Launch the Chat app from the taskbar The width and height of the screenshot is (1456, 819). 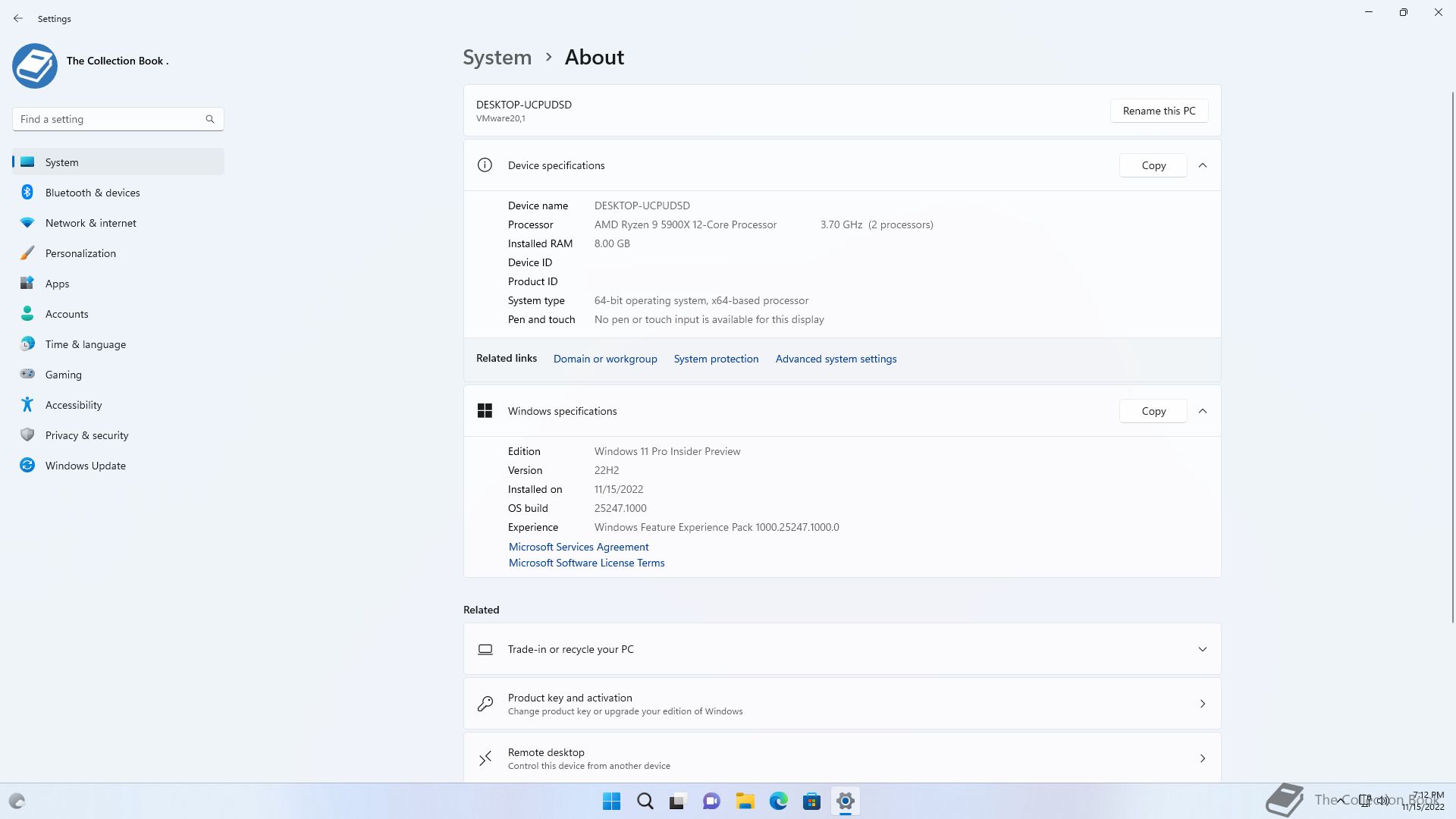pyautogui.click(x=711, y=802)
